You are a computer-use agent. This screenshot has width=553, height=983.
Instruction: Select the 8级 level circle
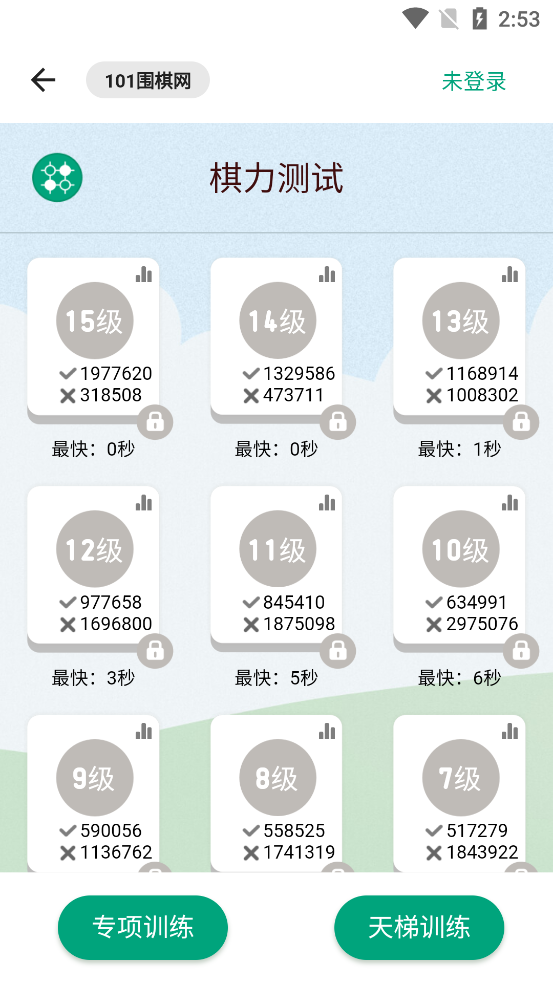coord(278,777)
